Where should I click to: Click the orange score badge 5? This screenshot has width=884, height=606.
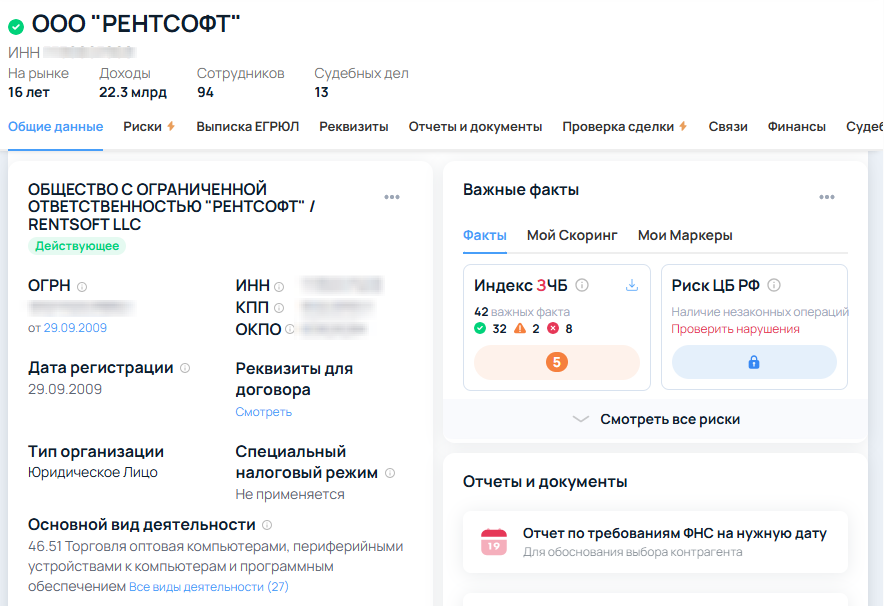pyautogui.click(x=556, y=362)
